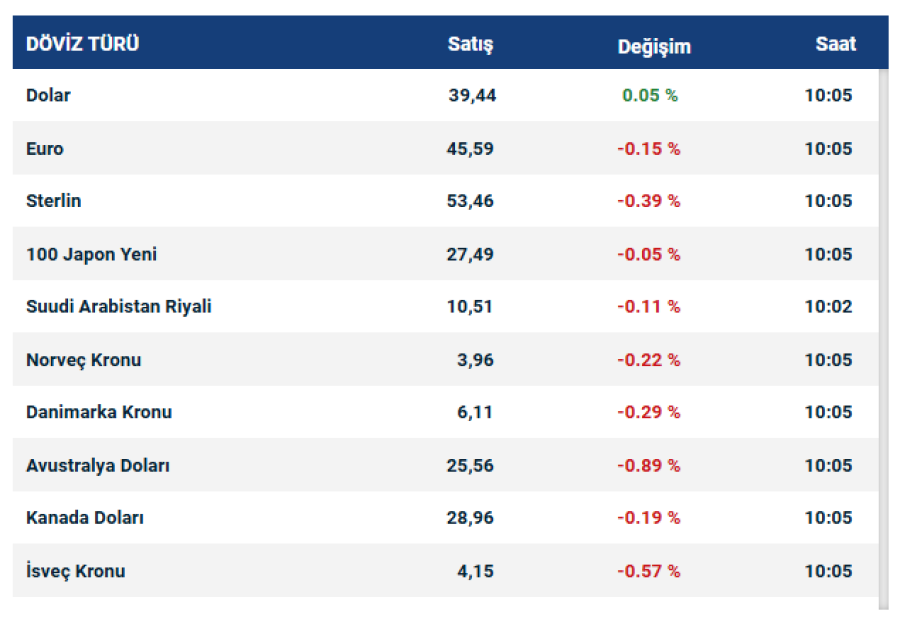900x628 pixels.
Task: Open the İsveç Kronu entry
Action: pyautogui.click(x=76, y=572)
